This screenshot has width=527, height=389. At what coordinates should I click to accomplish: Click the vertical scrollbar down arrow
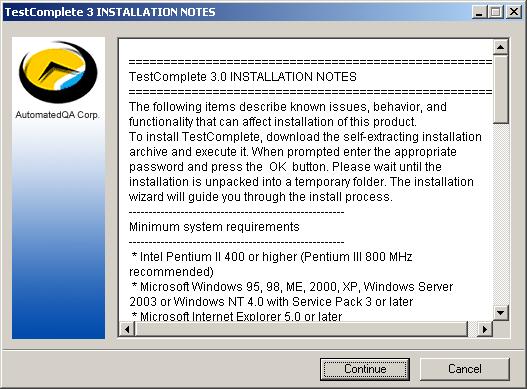tap(500, 313)
